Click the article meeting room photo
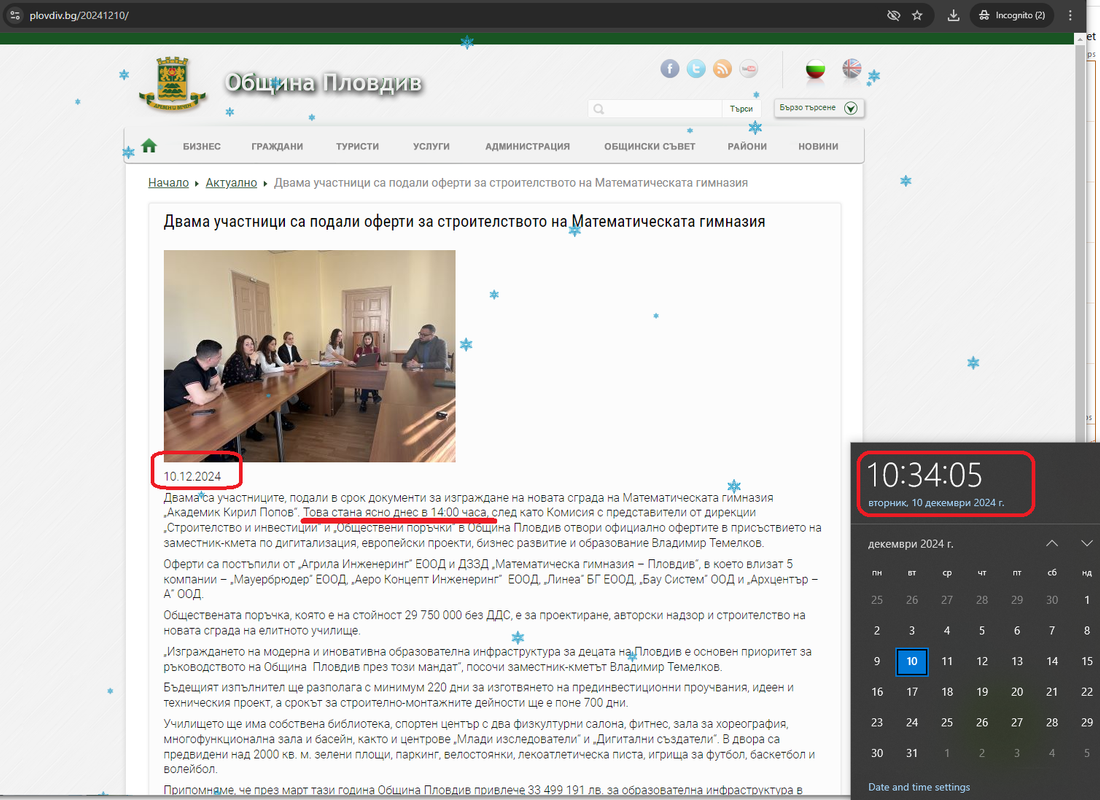This screenshot has width=1100, height=800. click(x=309, y=356)
